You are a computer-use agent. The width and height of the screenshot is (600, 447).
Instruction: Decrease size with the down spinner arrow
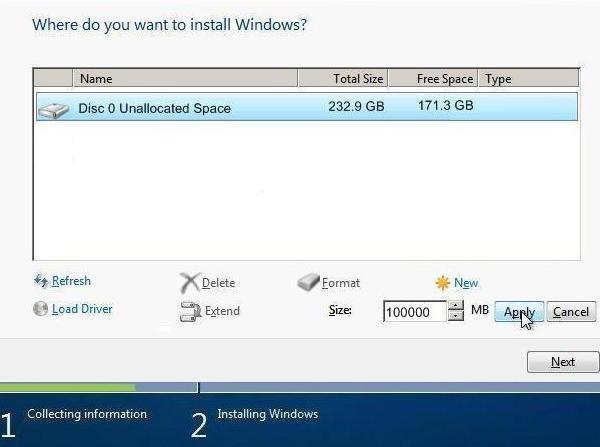[455, 316]
